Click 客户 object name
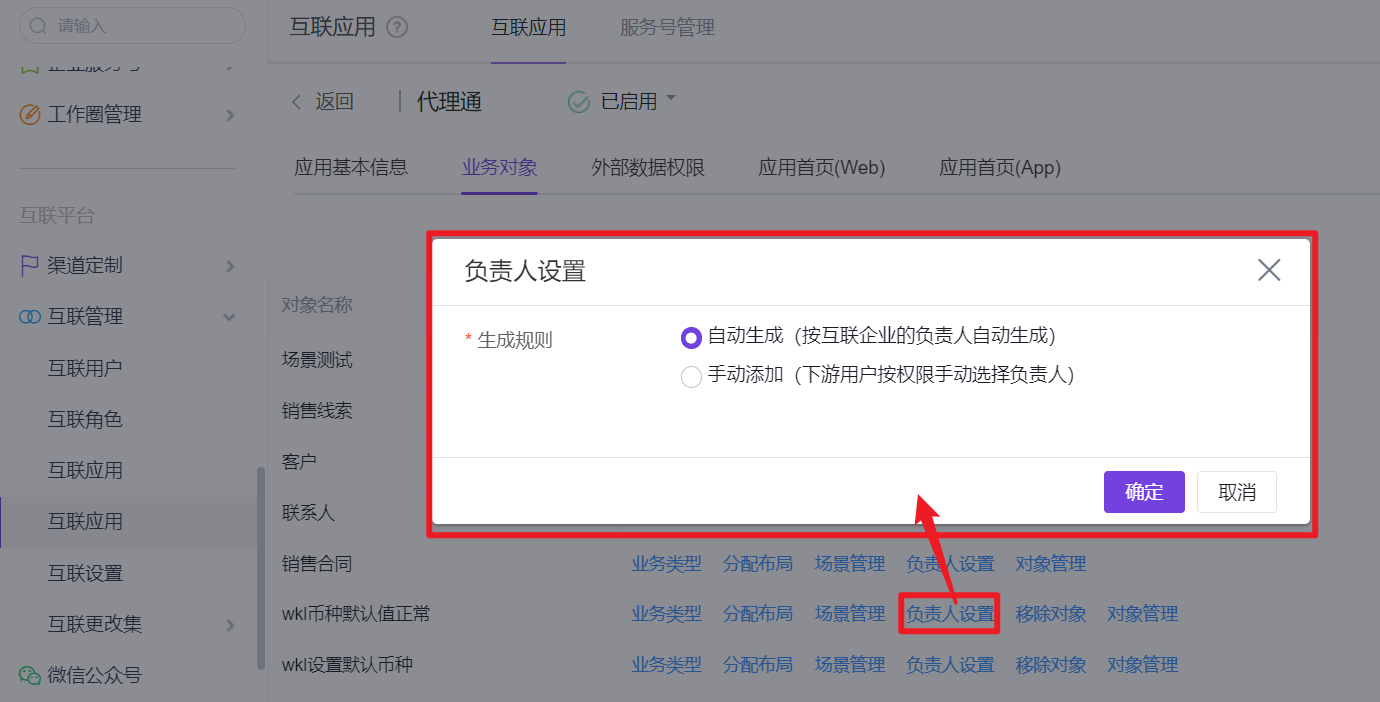This screenshot has height=702, width=1380. [299, 462]
